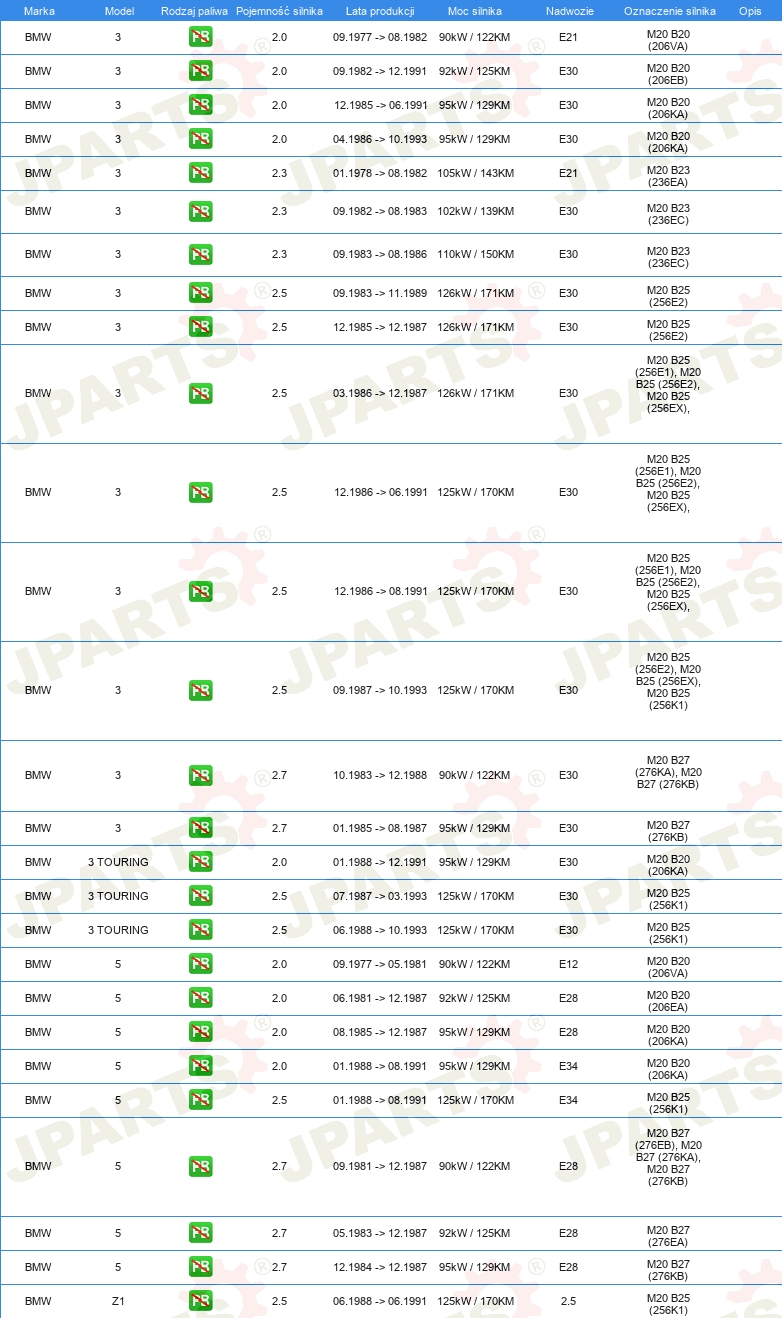Click 3 TOURING in the 06.1988 -> 10.1993 row
Image resolution: width=782 pixels, height=1318 pixels.
coord(118,930)
